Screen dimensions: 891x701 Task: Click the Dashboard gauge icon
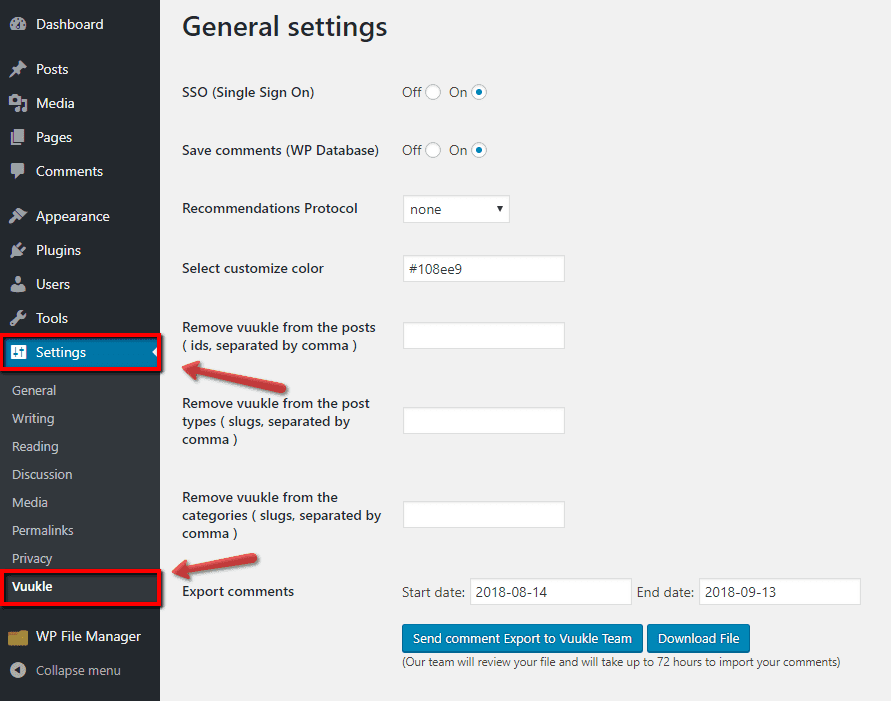coord(18,24)
